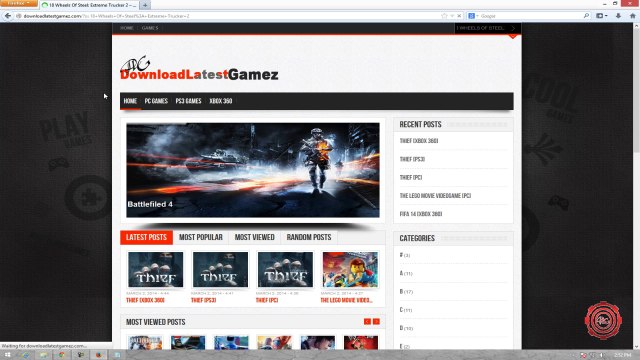The width and height of the screenshot is (640, 360).
Task: Open a new tab with the plus button
Action: click(x=145, y=5)
